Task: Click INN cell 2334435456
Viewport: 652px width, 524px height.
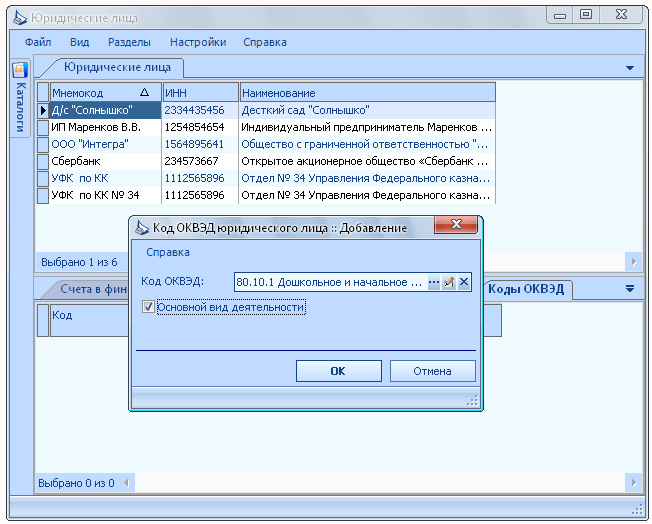Action: 200,110
